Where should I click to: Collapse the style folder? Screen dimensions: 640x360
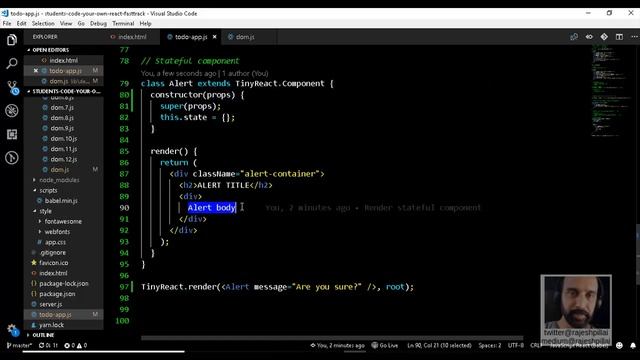(45, 211)
